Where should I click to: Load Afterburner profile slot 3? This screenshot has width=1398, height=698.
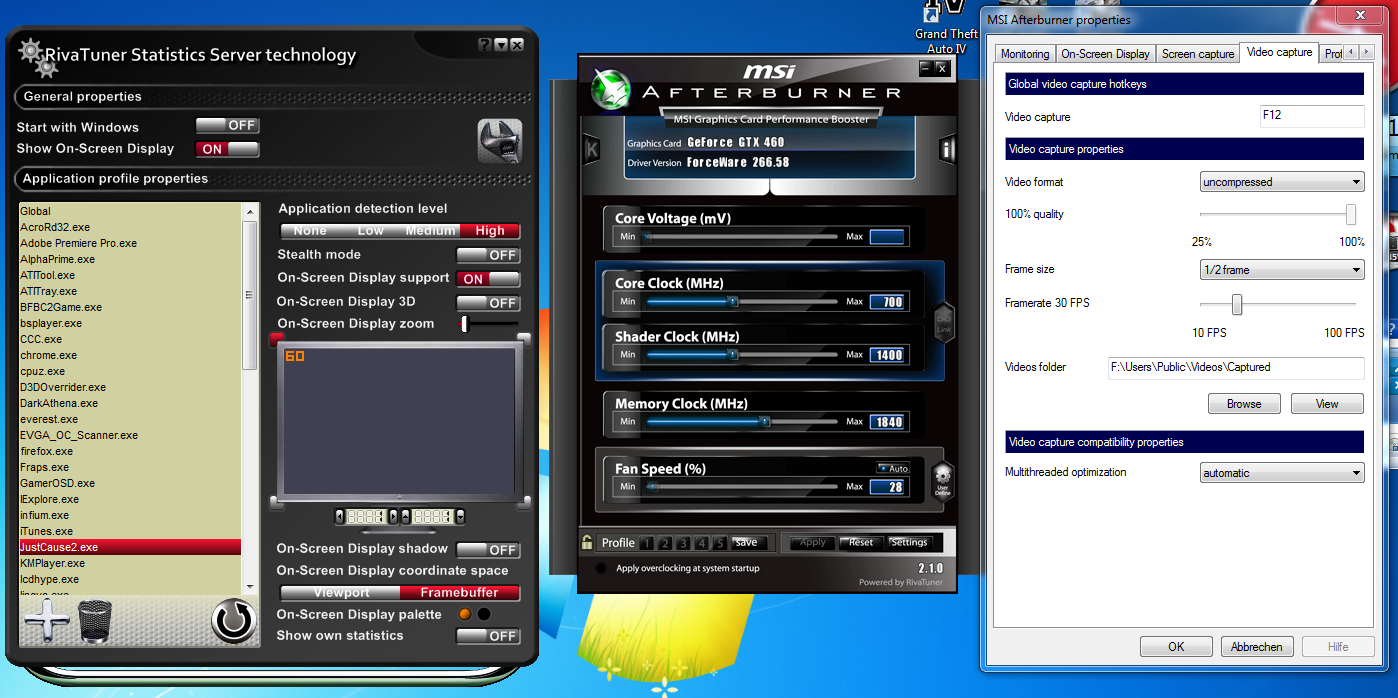(x=683, y=543)
